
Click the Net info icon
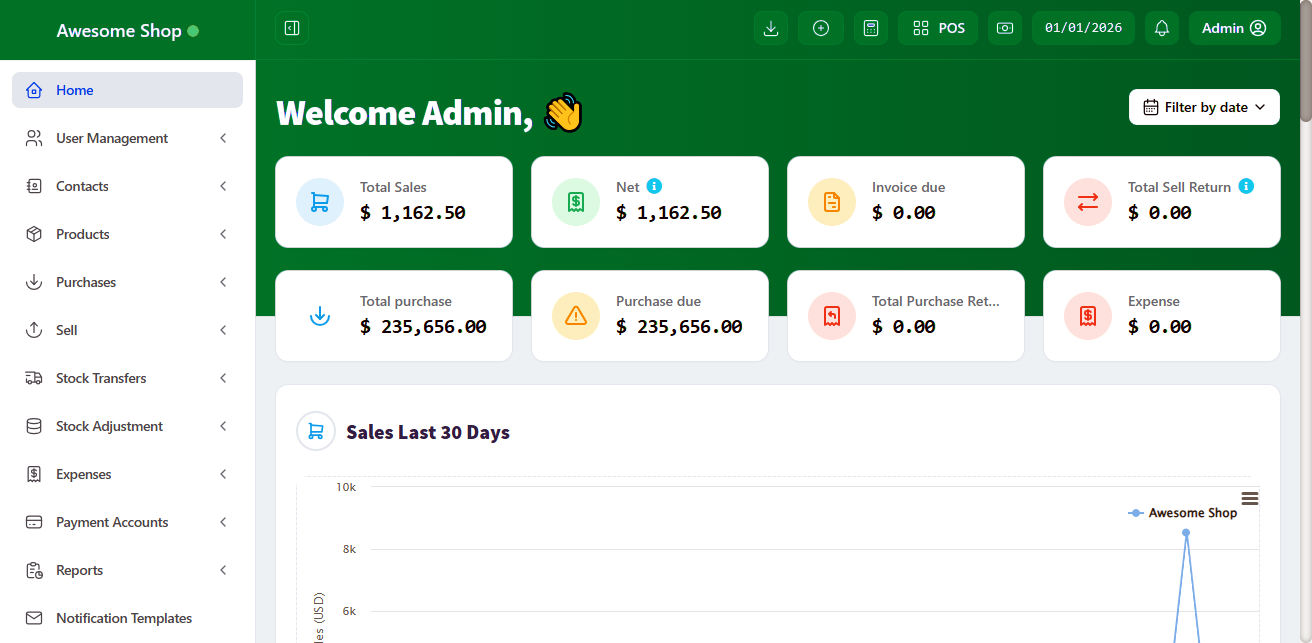(x=654, y=186)
